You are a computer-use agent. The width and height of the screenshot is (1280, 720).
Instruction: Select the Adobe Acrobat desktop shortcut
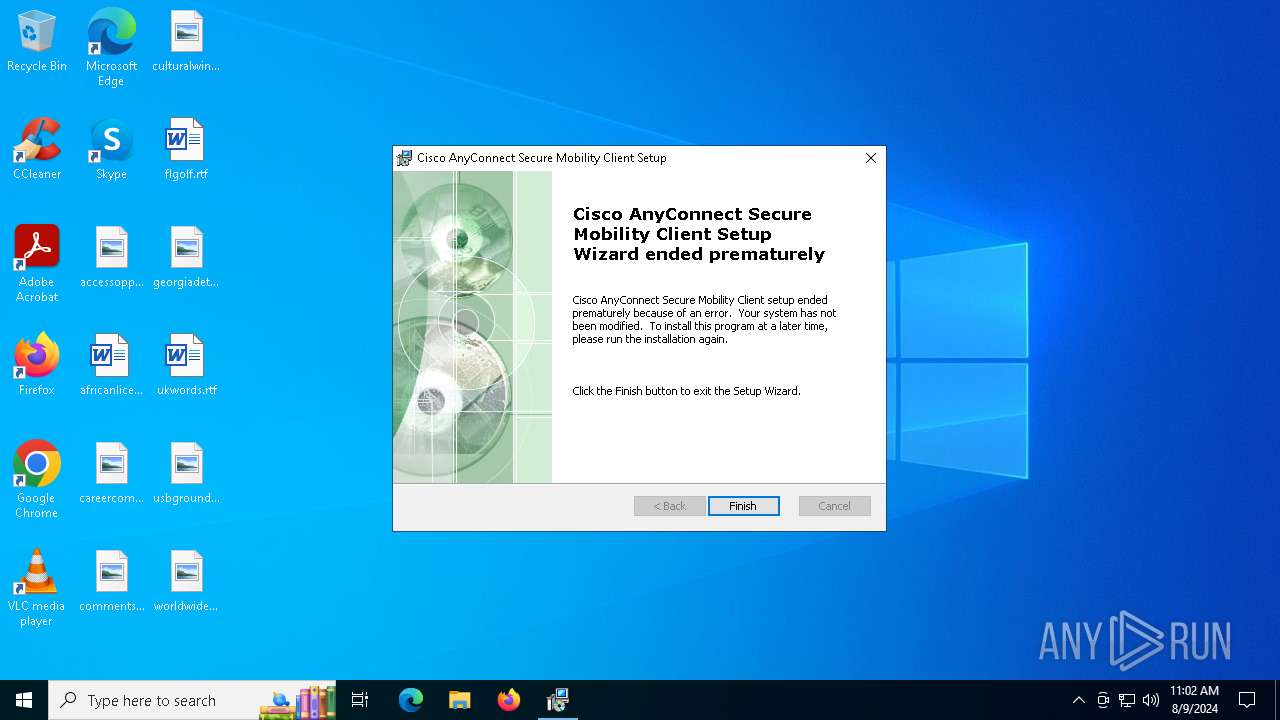pyautogui.click(x=37, y=264)
